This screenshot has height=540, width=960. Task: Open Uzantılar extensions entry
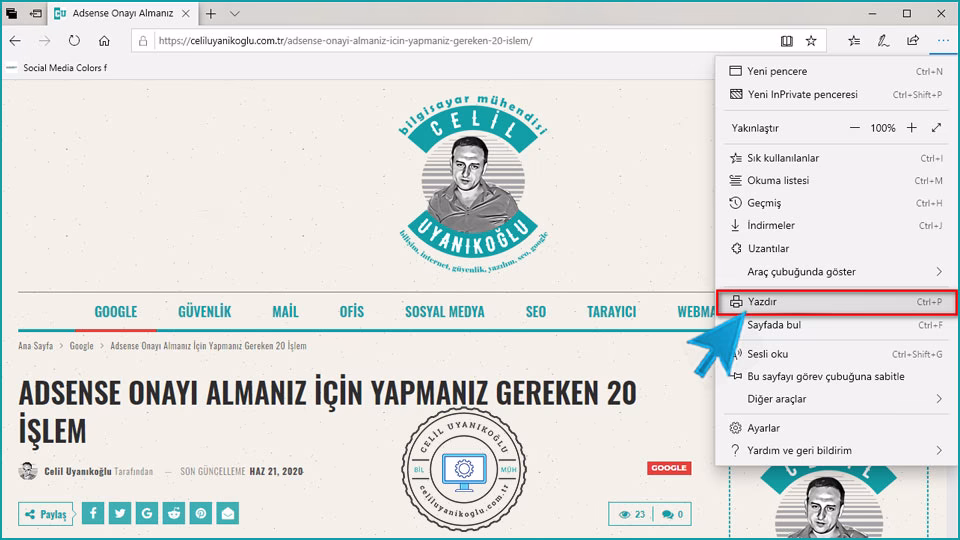coord(836,249)
